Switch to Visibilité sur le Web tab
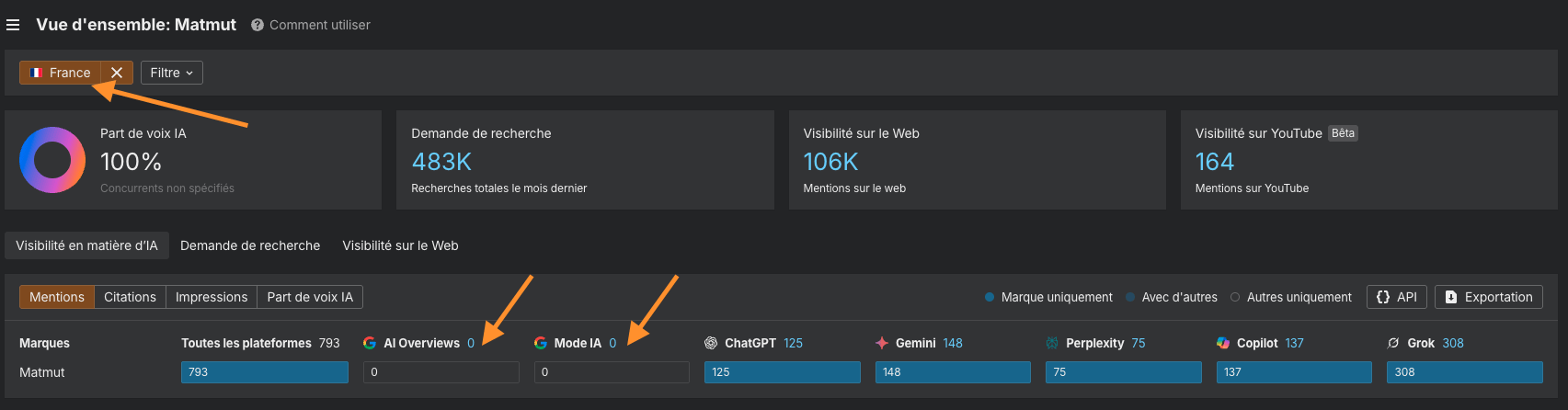The image size is (1568, 410). 400,245
